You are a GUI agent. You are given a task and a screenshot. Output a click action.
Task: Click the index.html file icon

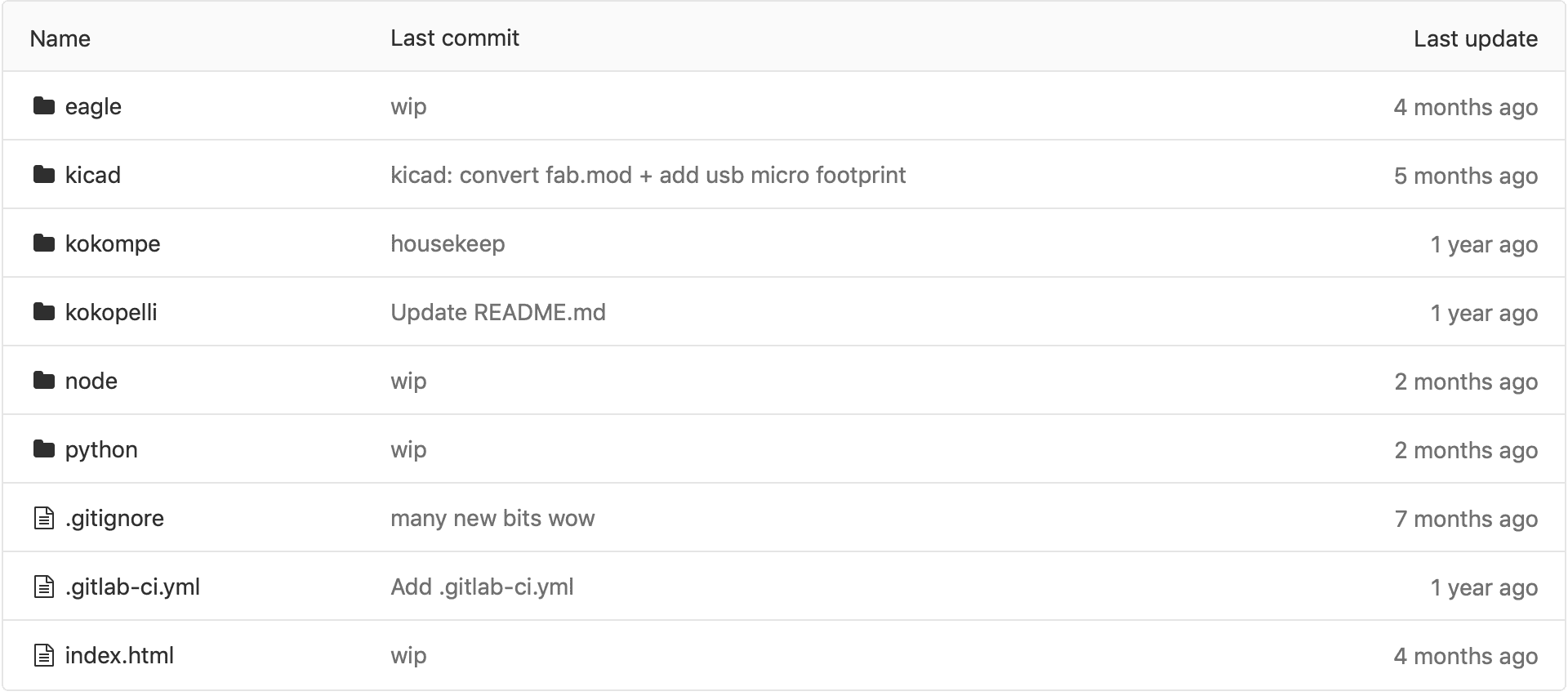(44, 655)
